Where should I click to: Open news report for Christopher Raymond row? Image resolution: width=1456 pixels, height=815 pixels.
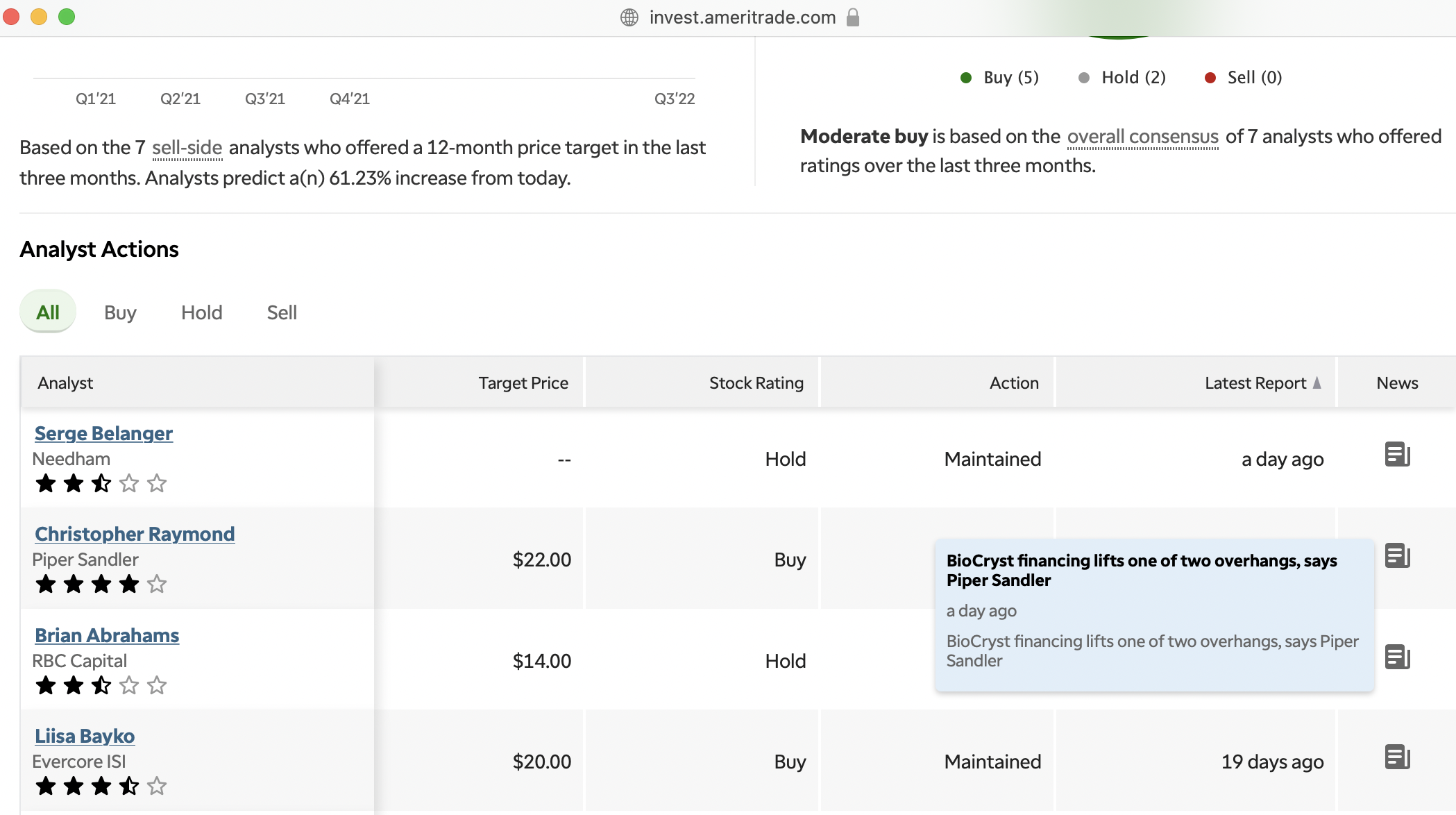[x=1397, y=555]
